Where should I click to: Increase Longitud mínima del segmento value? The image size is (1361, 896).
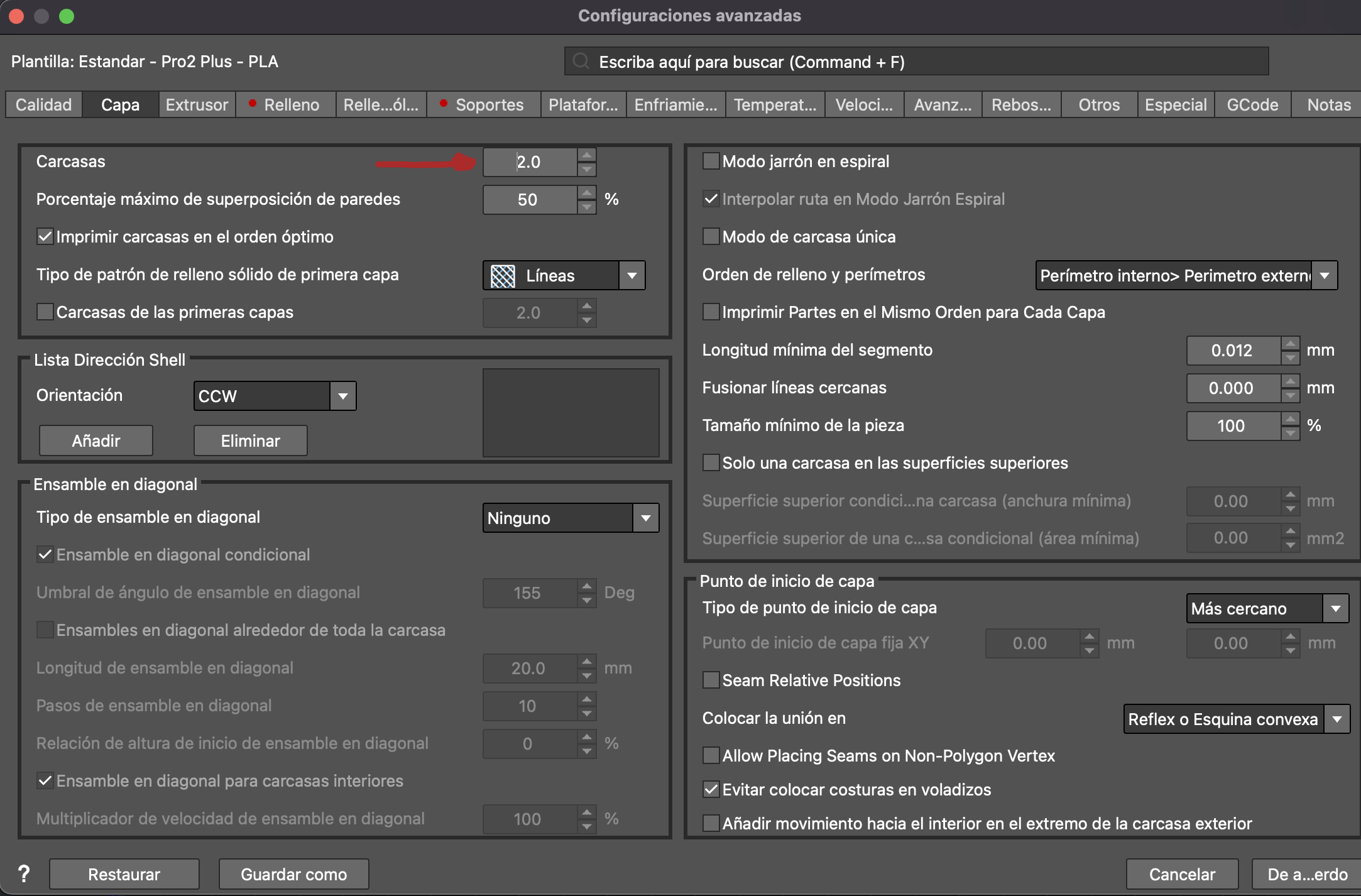click(x=1290, y=344)
